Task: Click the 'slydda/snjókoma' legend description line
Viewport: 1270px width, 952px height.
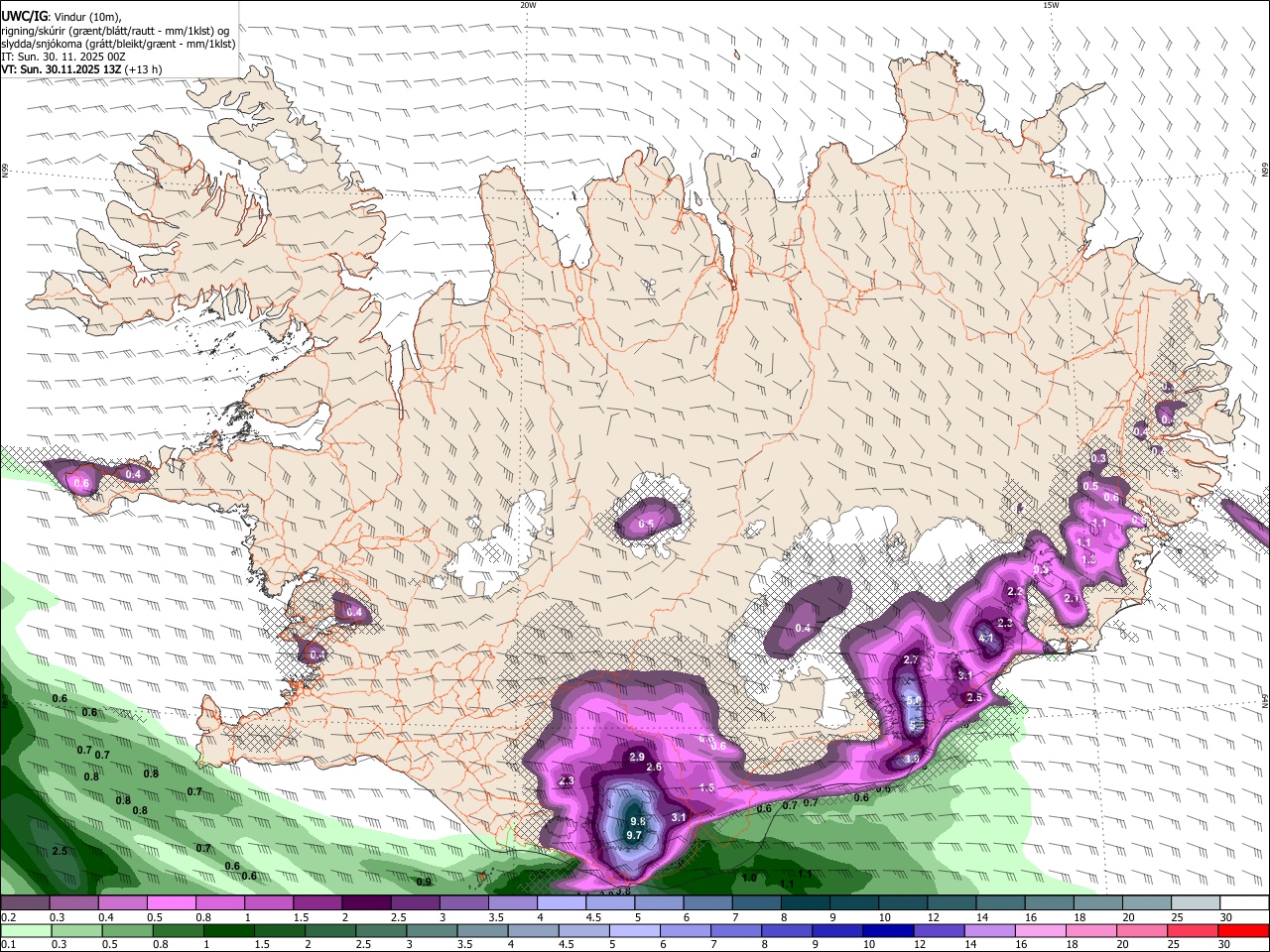Action: [118, 44]
